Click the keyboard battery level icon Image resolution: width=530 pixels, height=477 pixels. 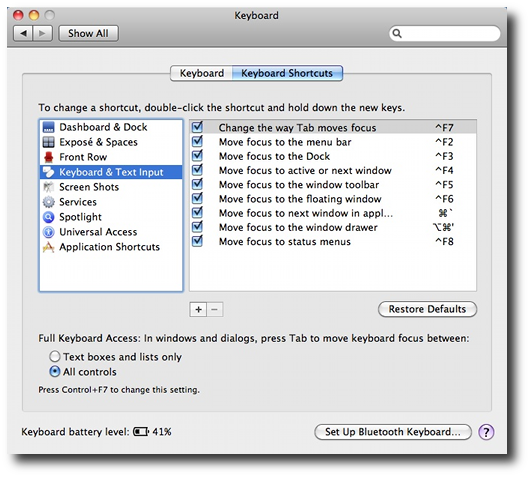141,432
